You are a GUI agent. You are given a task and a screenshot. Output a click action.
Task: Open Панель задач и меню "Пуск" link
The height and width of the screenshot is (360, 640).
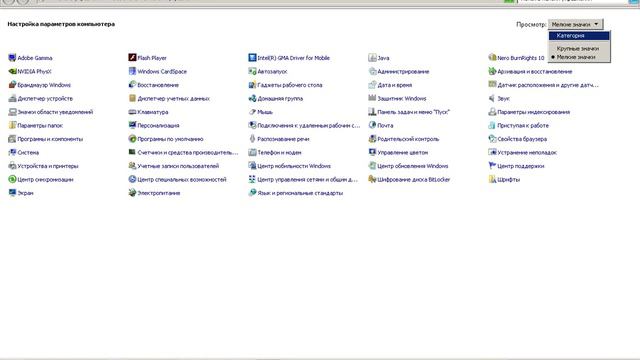(x=413, y=112)
